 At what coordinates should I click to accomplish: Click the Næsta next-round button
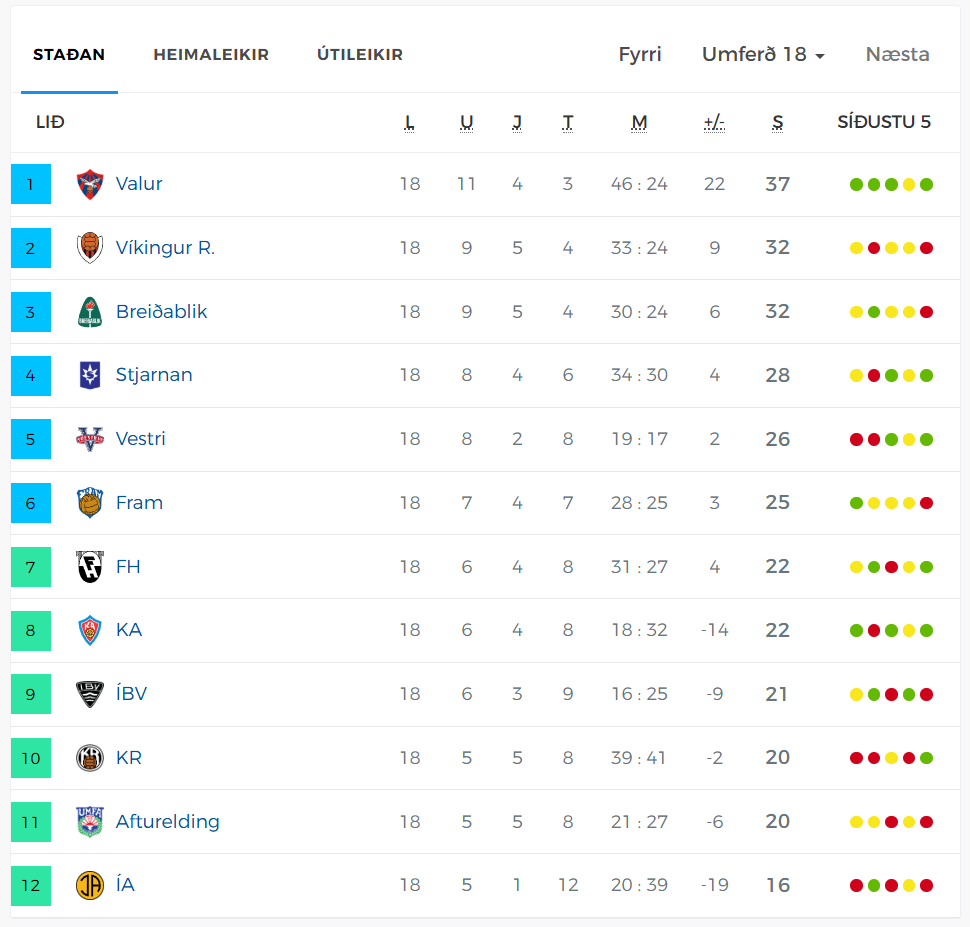pyautogui.click(x=897, y=54)
